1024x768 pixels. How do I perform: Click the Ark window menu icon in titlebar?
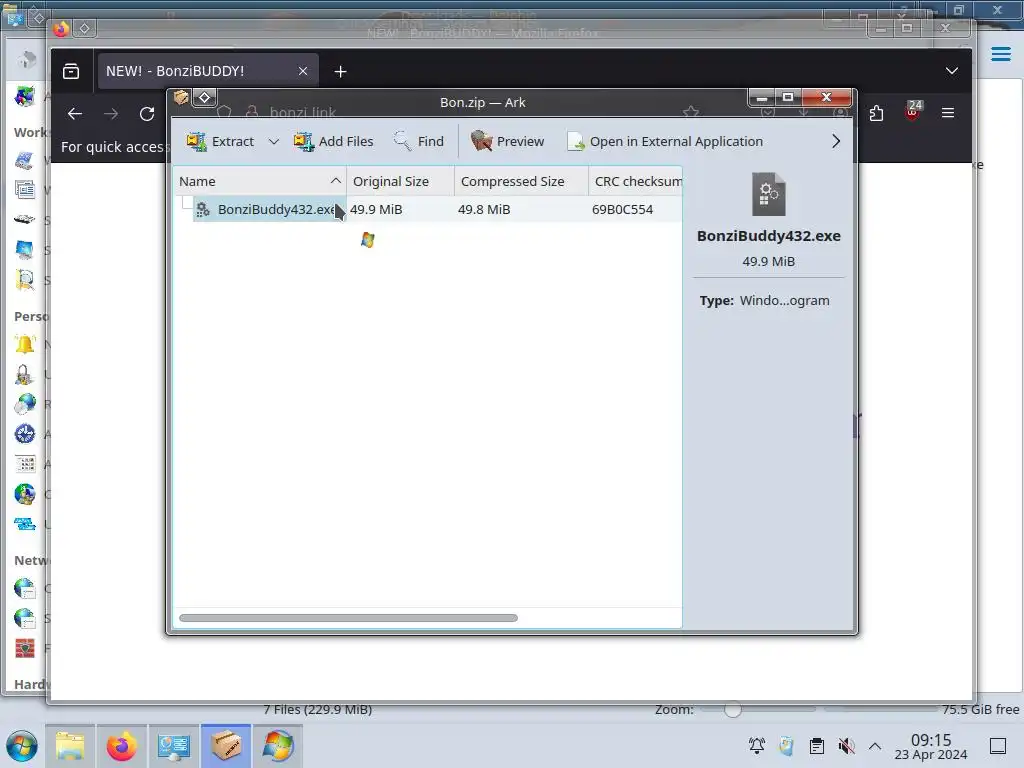coord(182,98)
